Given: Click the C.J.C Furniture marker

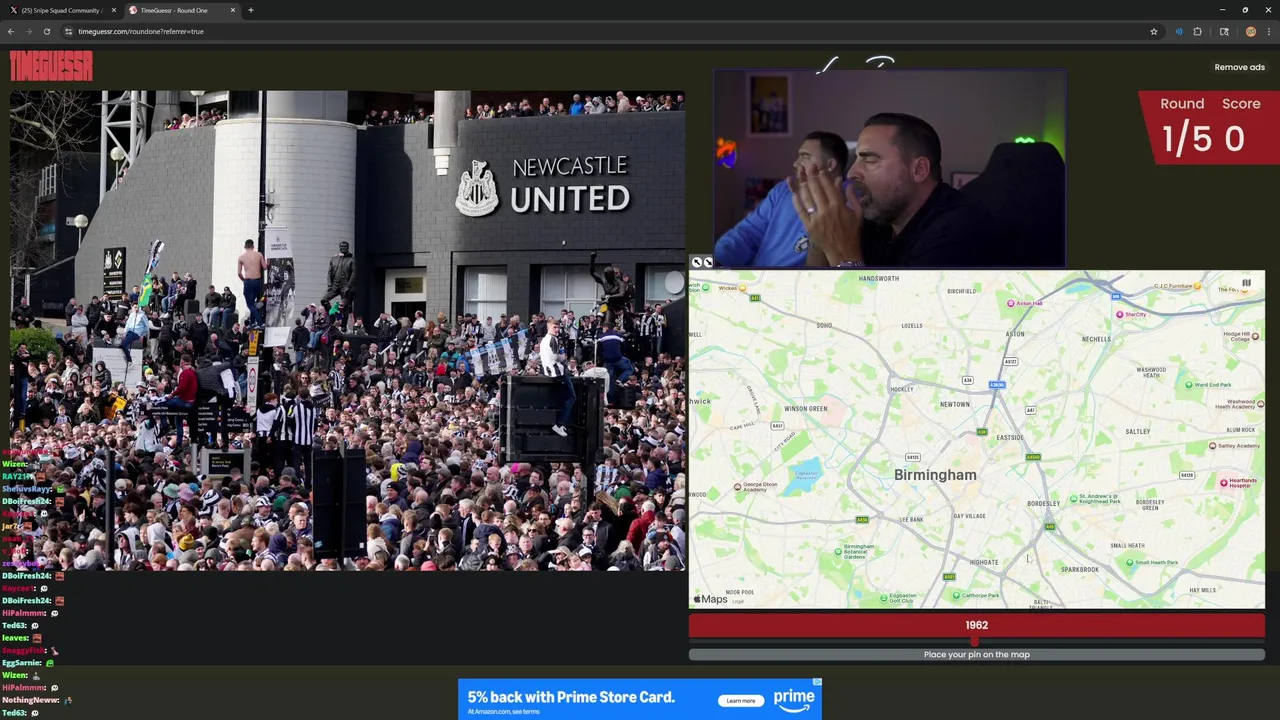Looking at the screenshot, I should click(x=1197, y=286).
